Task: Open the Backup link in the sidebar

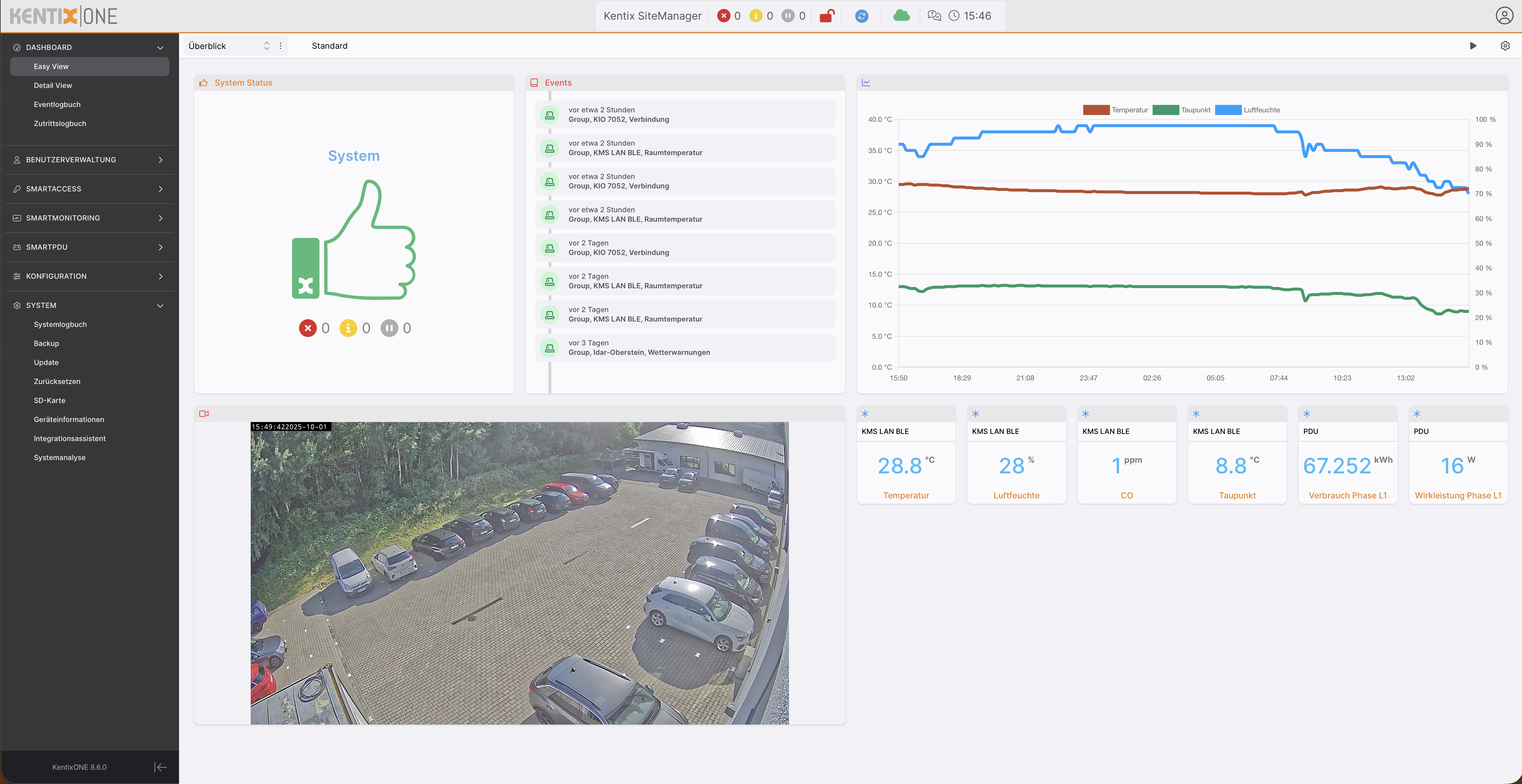Action: coord(47,344)
